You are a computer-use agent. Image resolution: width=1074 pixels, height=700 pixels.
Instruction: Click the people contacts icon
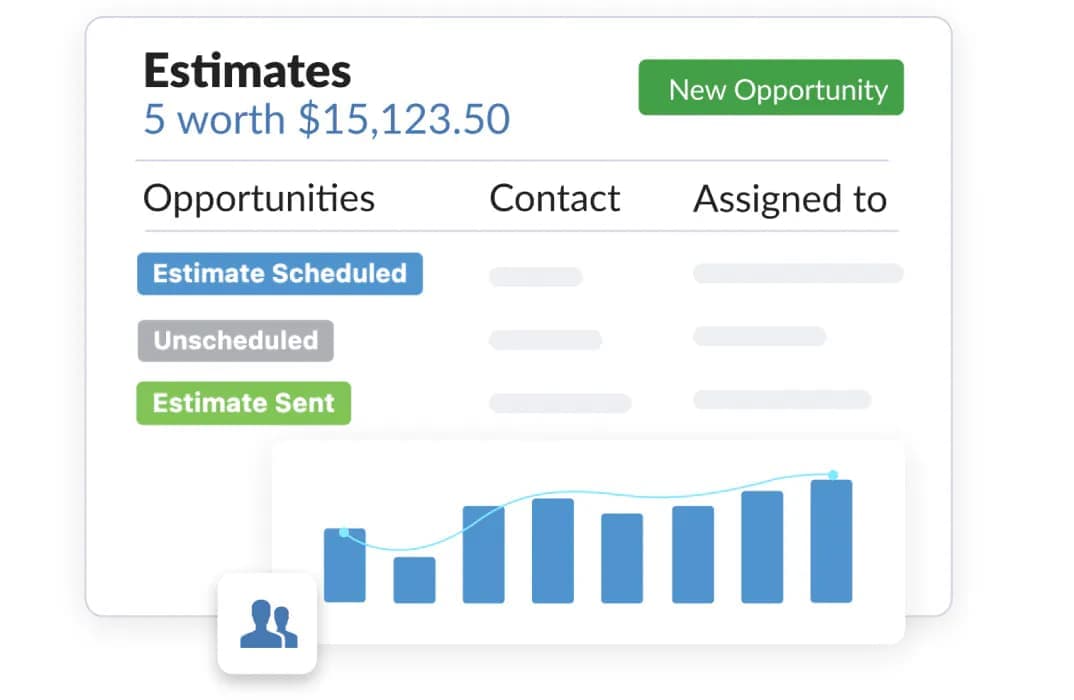click(268, 623)
